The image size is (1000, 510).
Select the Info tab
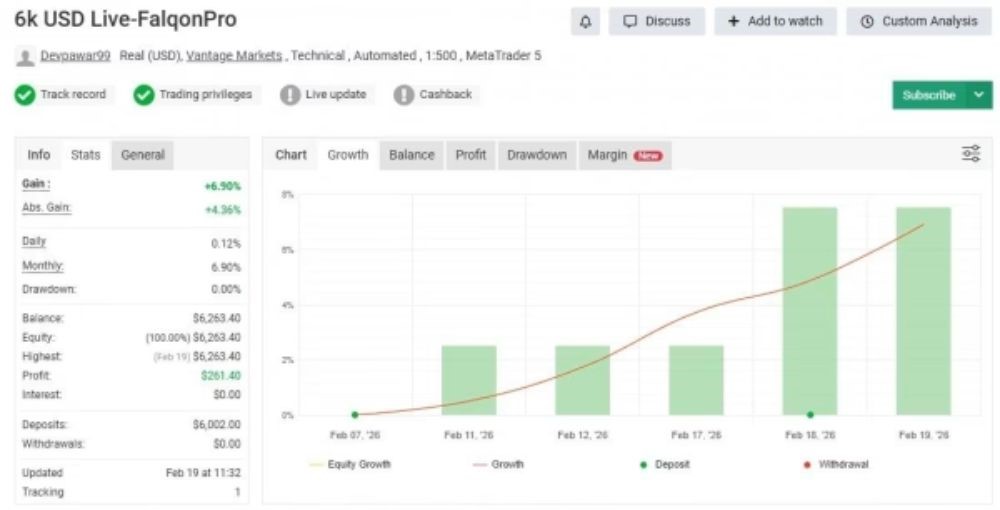[39, 155]
